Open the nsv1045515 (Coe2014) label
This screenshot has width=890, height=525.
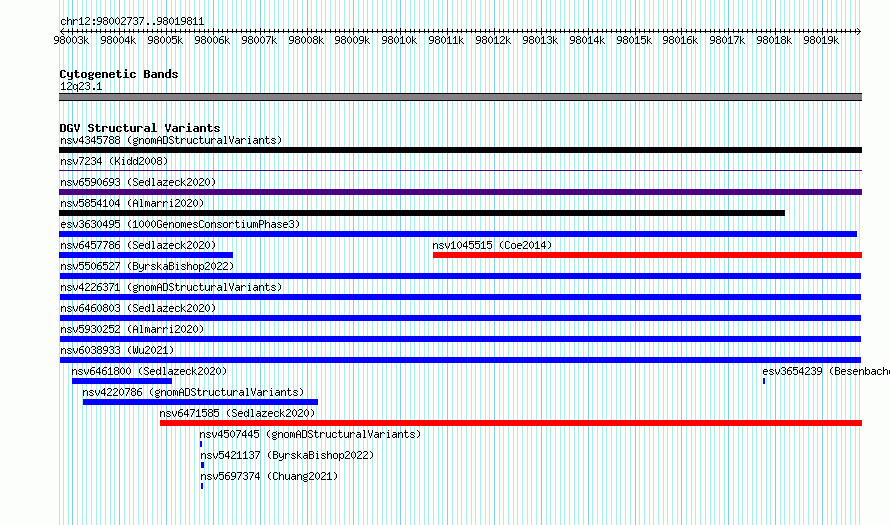(x=492, y=245)
